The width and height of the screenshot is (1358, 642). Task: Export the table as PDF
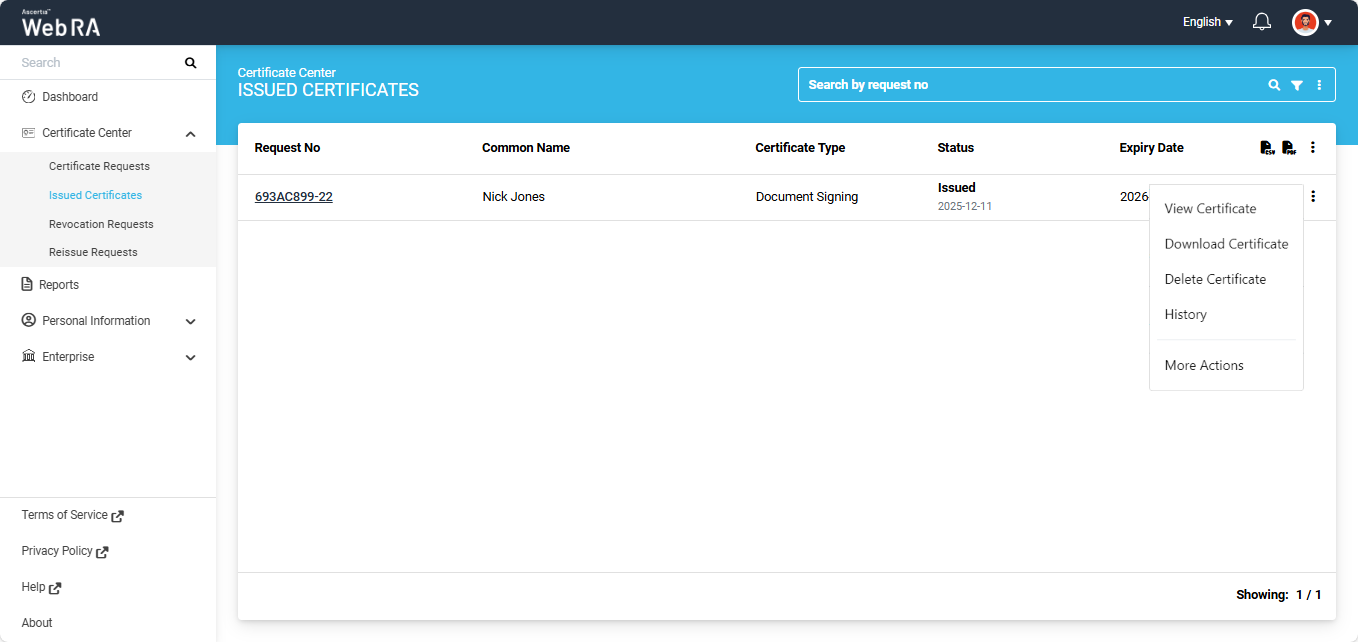(x=1289, y=148)
